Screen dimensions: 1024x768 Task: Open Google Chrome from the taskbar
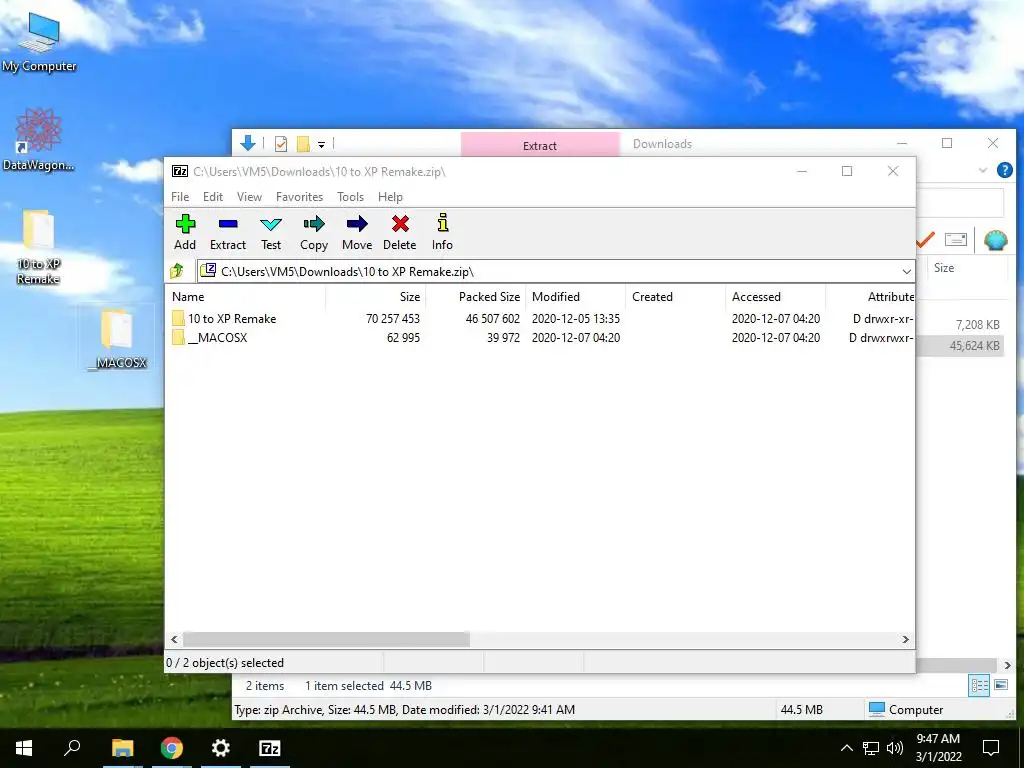click(172, 748)
